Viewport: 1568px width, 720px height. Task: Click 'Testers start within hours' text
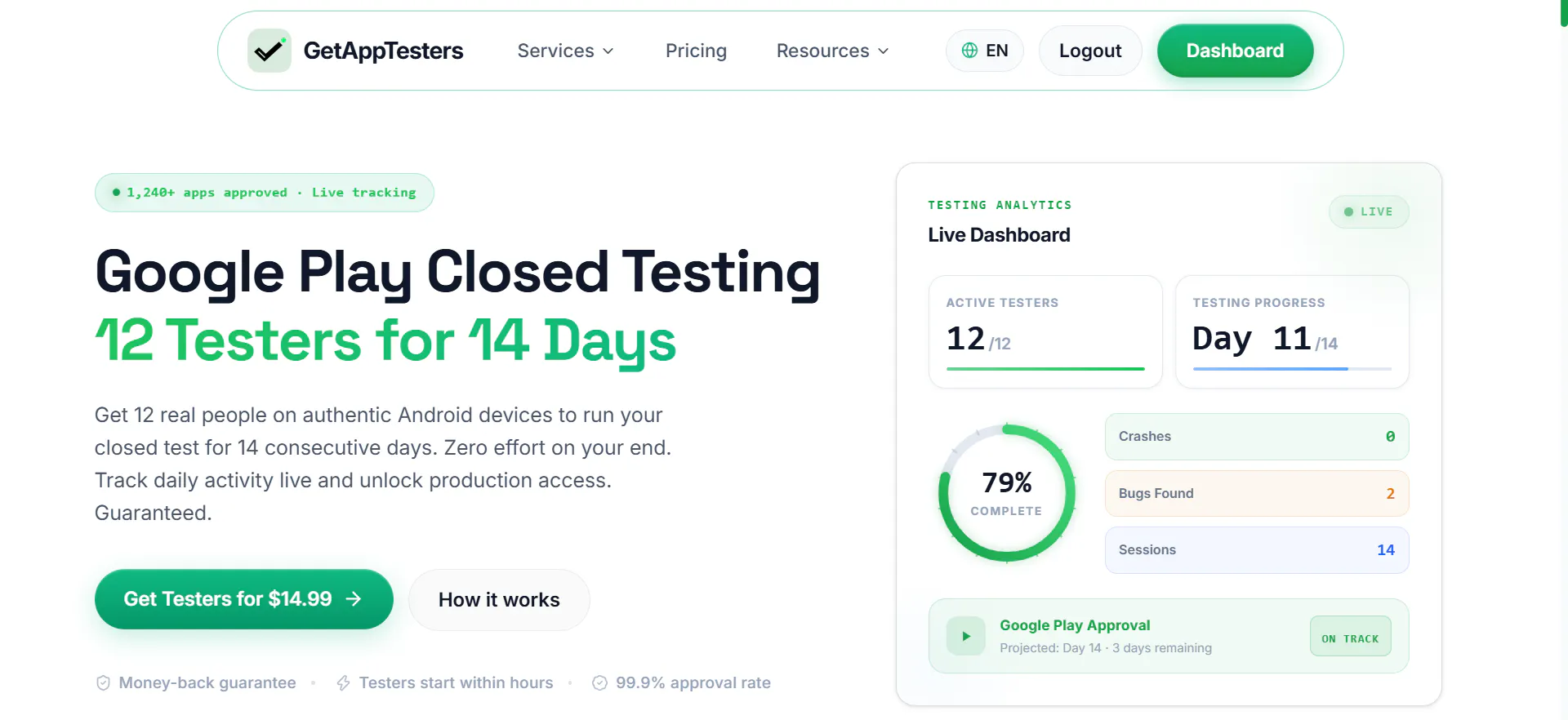(x=456, y=683)
